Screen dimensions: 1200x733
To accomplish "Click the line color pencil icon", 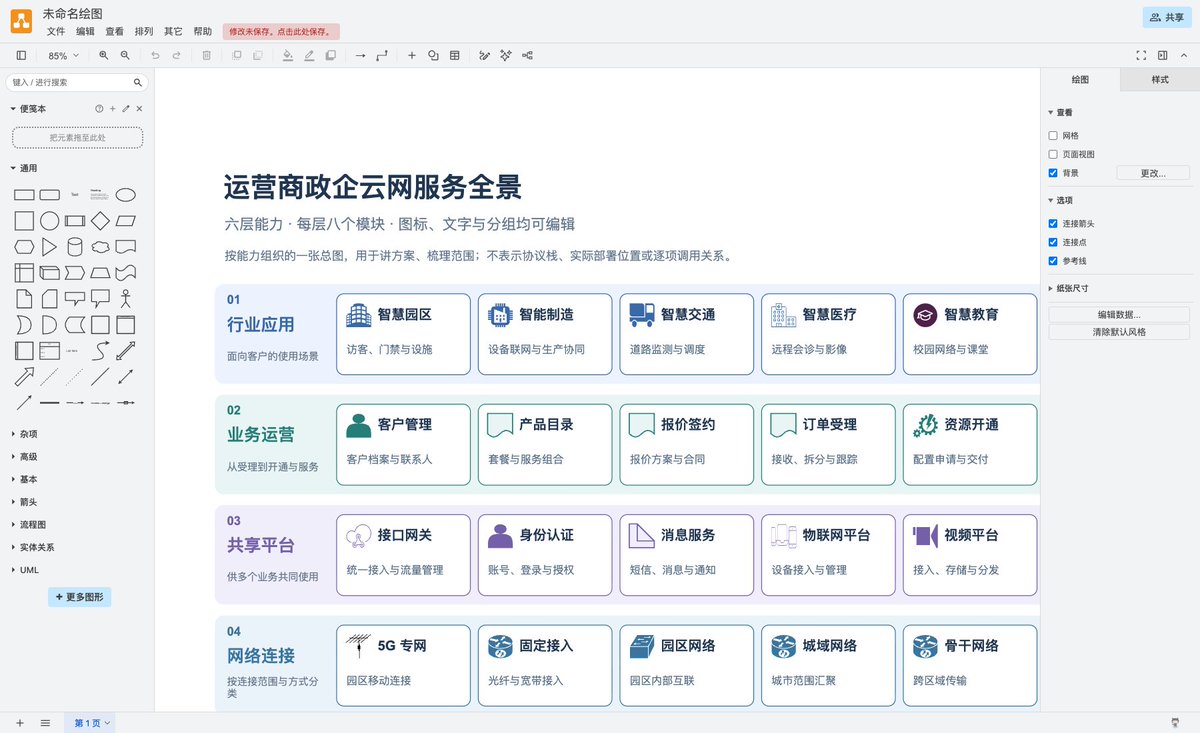I will [309, 56].
